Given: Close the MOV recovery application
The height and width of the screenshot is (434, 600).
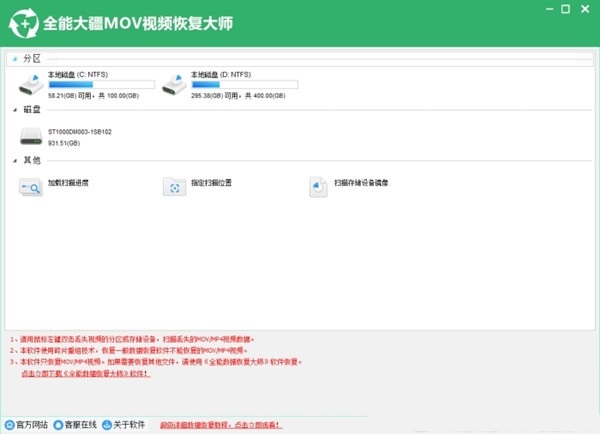Looking at the screenshot, I should pyautogui.click(x=585, y=9).
